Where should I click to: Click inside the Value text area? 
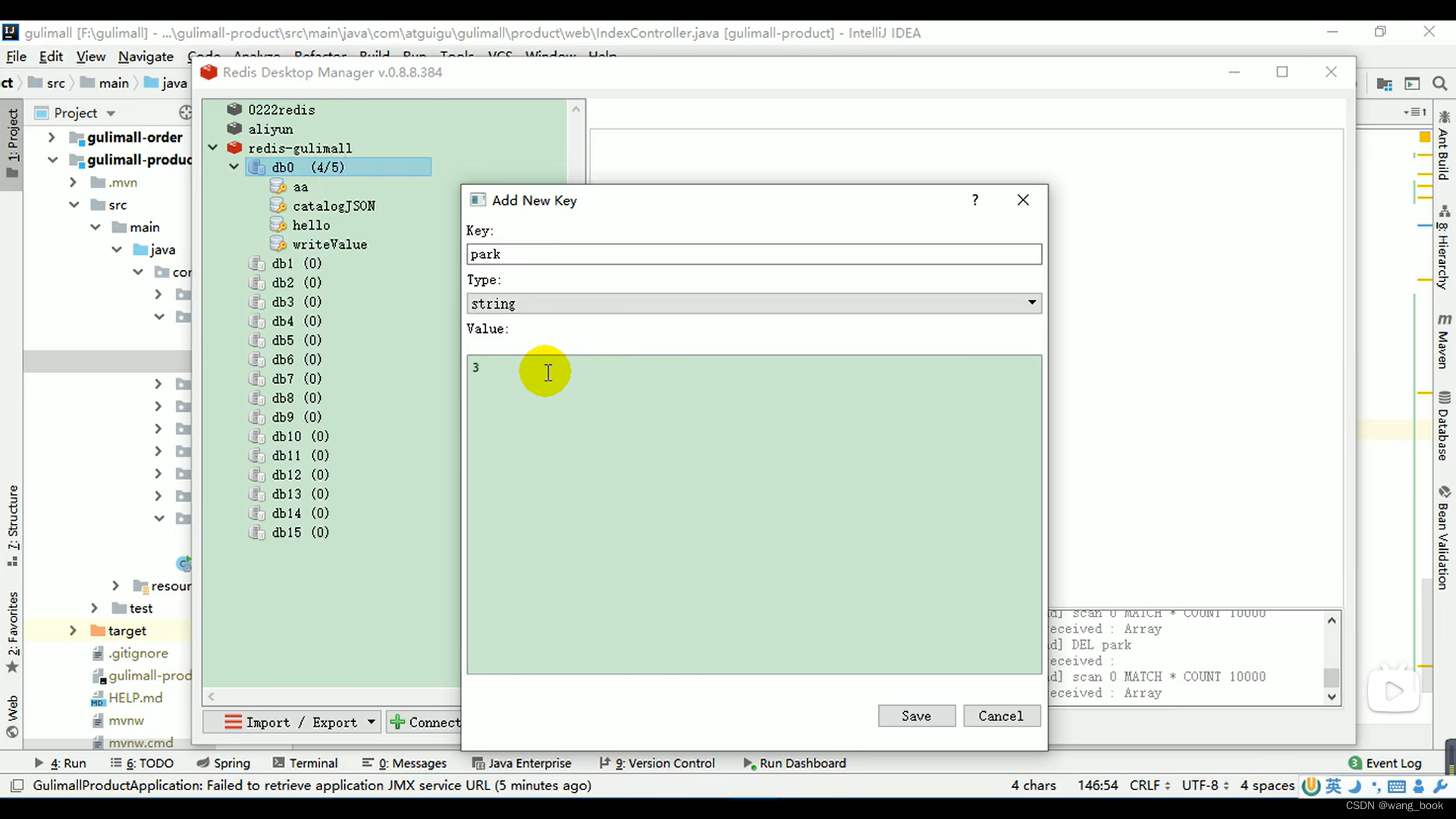[x=754, y=514]
